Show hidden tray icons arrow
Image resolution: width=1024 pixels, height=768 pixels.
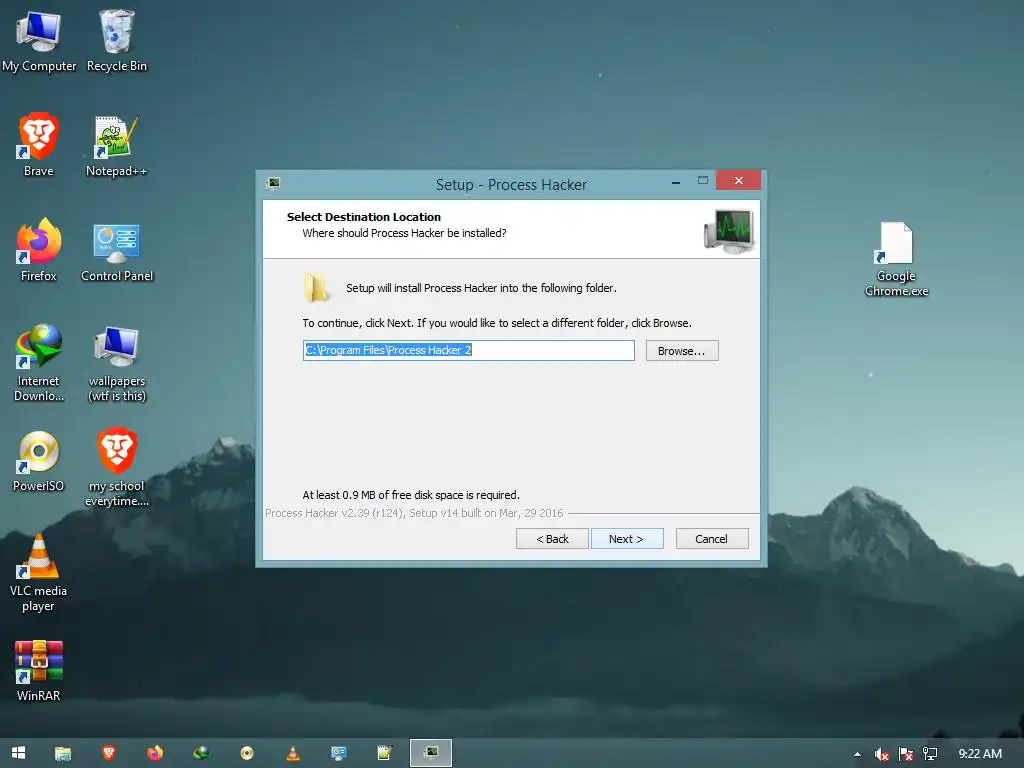point(857,754)
